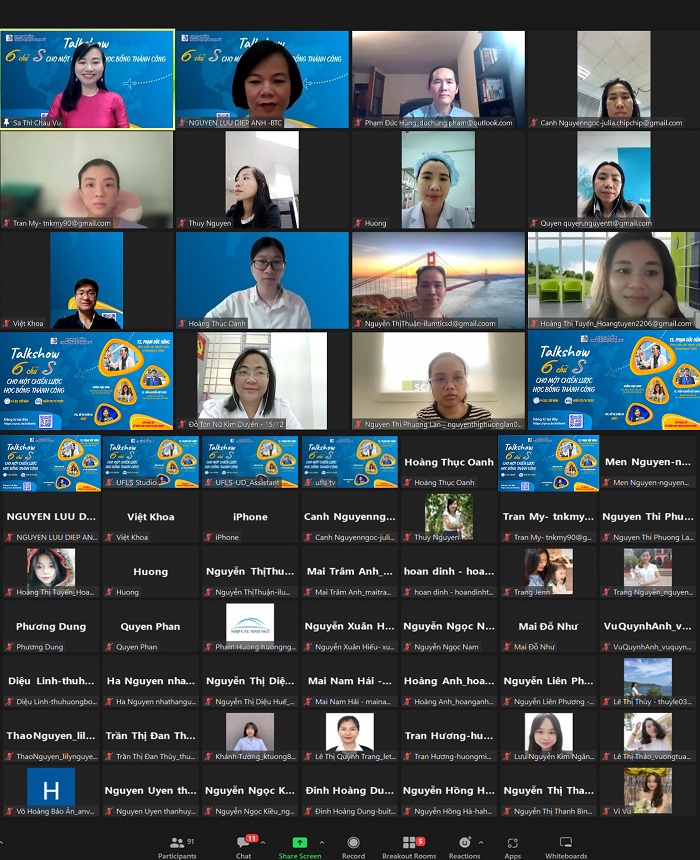Open the Reactions menu
This screenshot has height=860, width=700.
pos(464,846)
